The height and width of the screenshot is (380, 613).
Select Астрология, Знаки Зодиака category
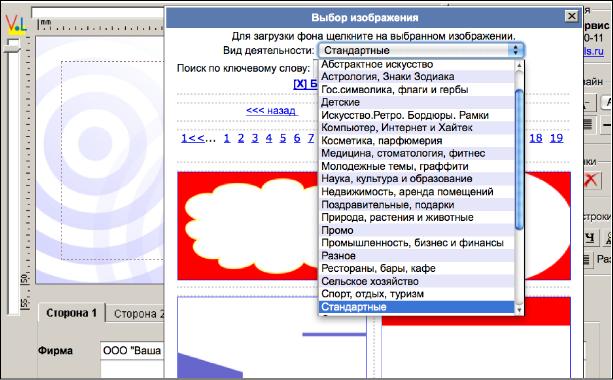pos(417,77)
